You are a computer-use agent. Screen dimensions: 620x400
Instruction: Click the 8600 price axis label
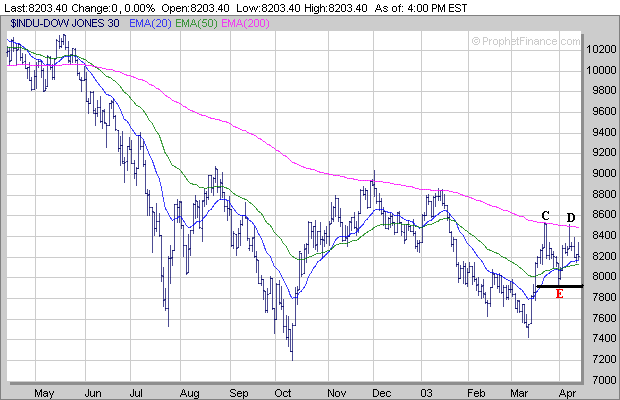pos(604,214)
